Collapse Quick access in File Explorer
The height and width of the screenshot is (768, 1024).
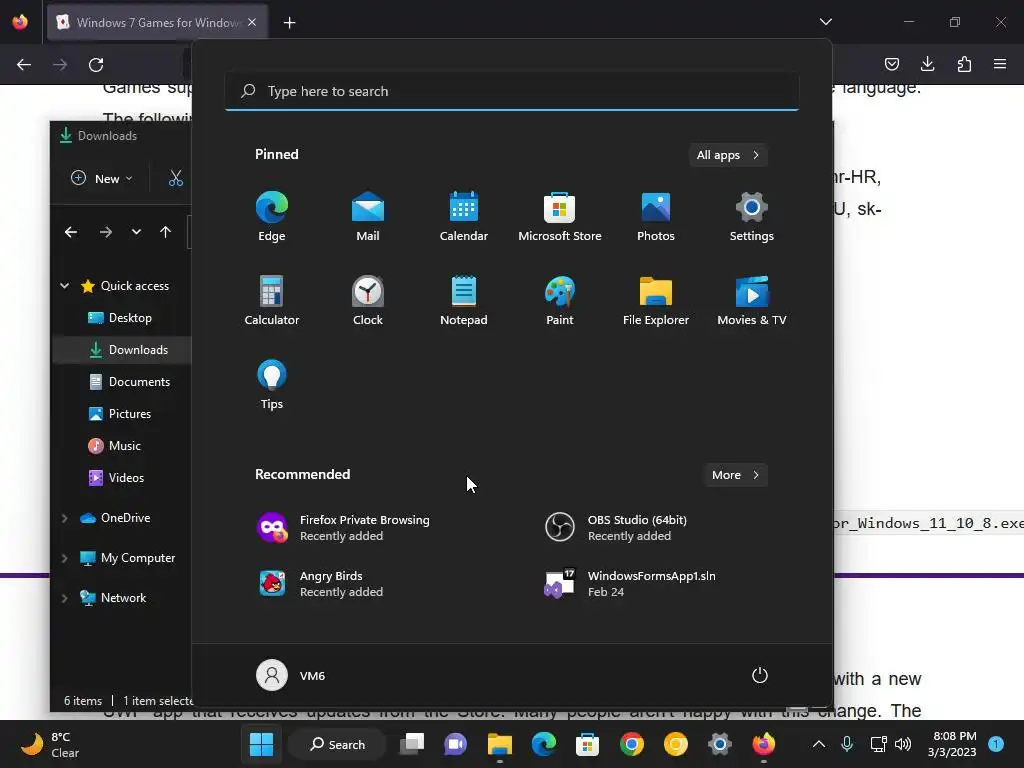click(64, 286)
